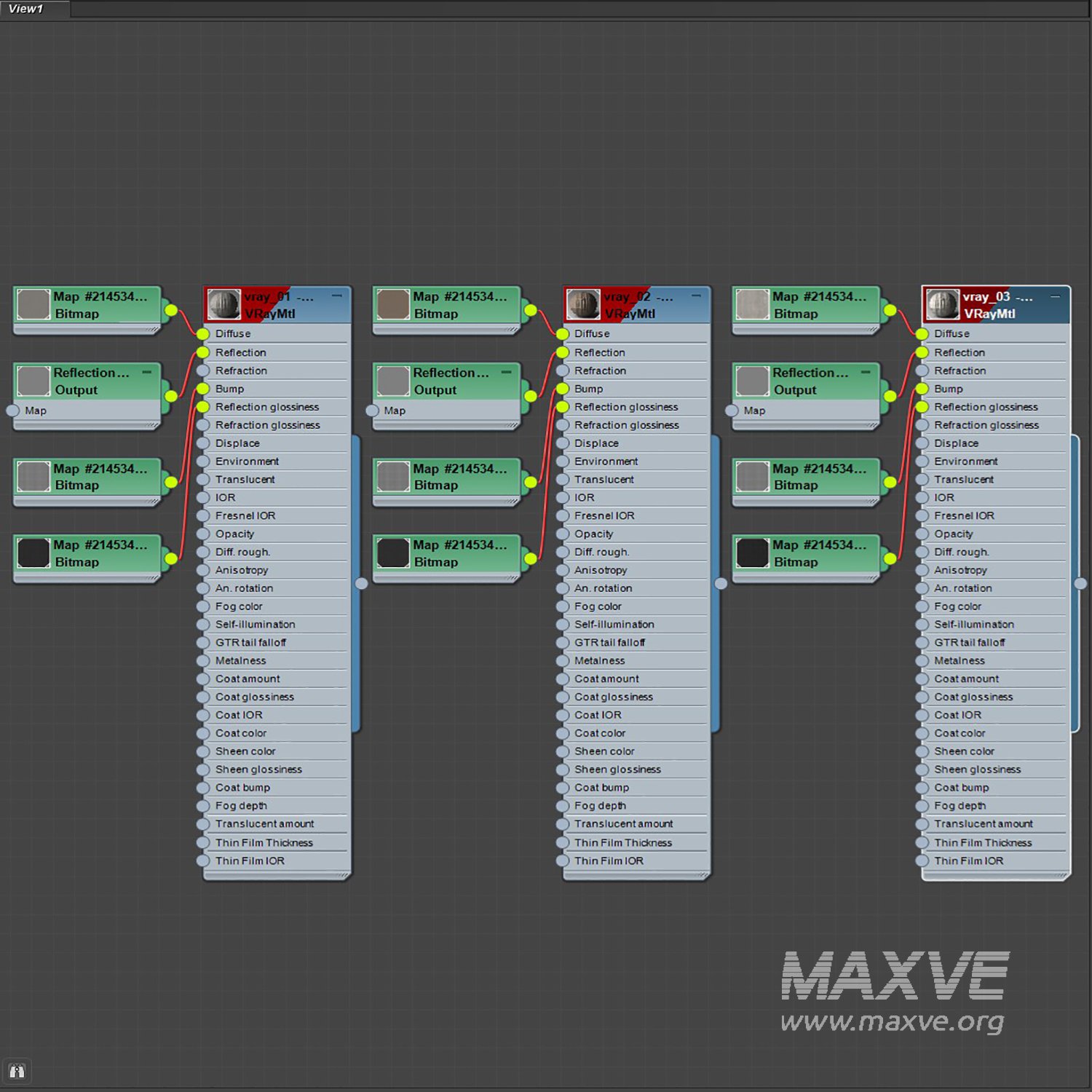
Task: Click the dark bitmap swatch left of vray_02
Action: click(x=393, y=553)
